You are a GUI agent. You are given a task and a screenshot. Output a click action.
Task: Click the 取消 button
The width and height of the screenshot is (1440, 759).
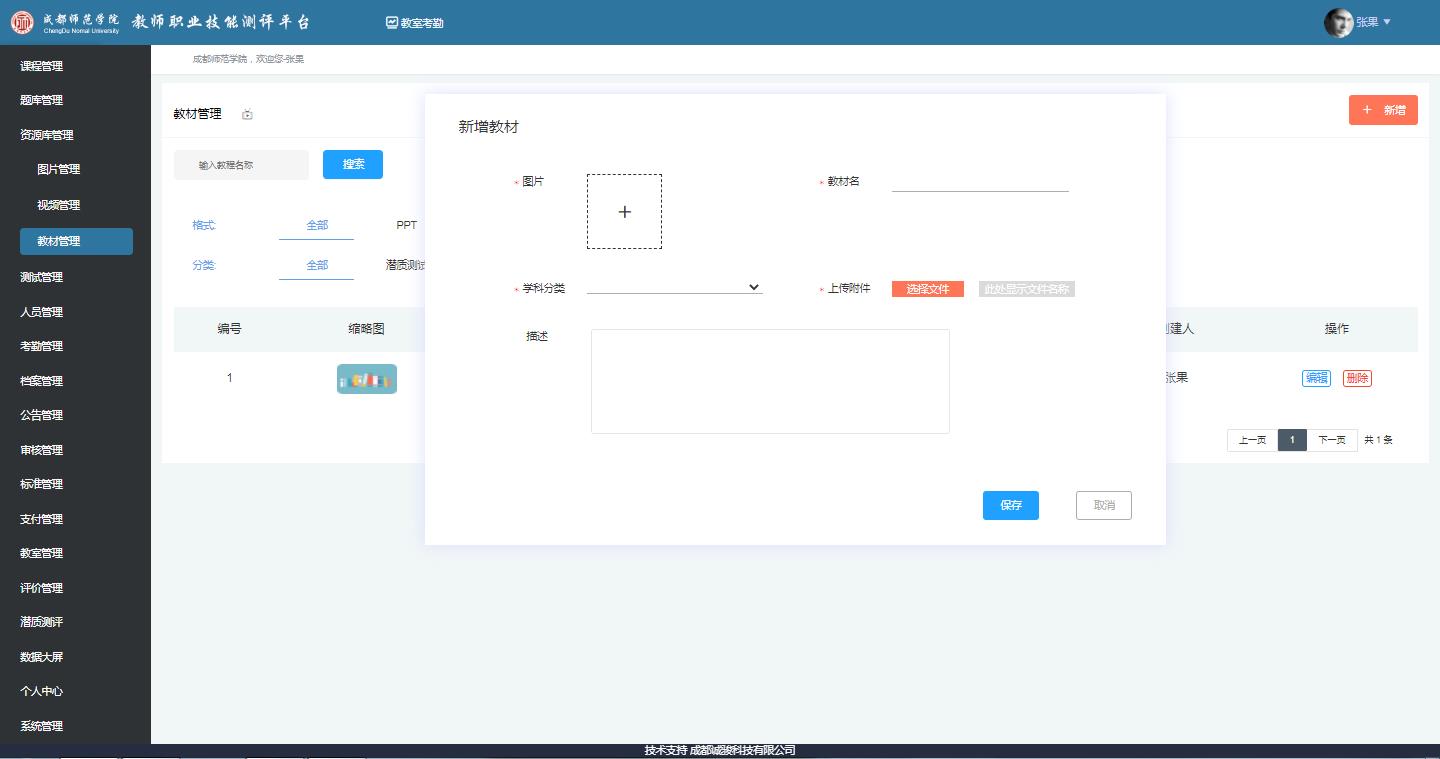[1104, 505]
